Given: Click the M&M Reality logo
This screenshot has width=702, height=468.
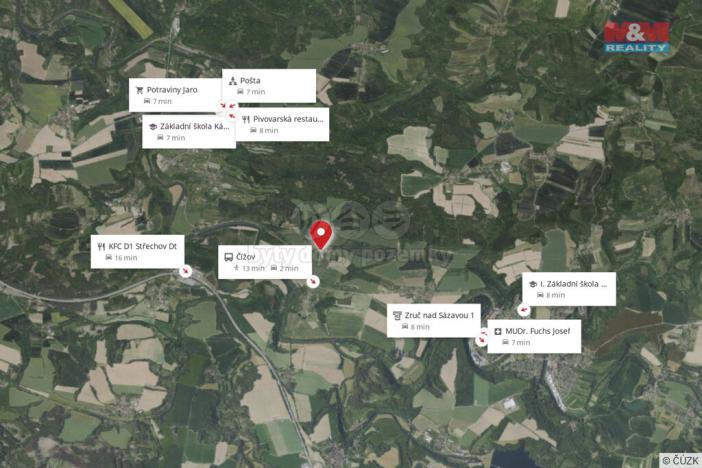Looking at the screenshot, I should pyautogui.click(x=637, y=37).
